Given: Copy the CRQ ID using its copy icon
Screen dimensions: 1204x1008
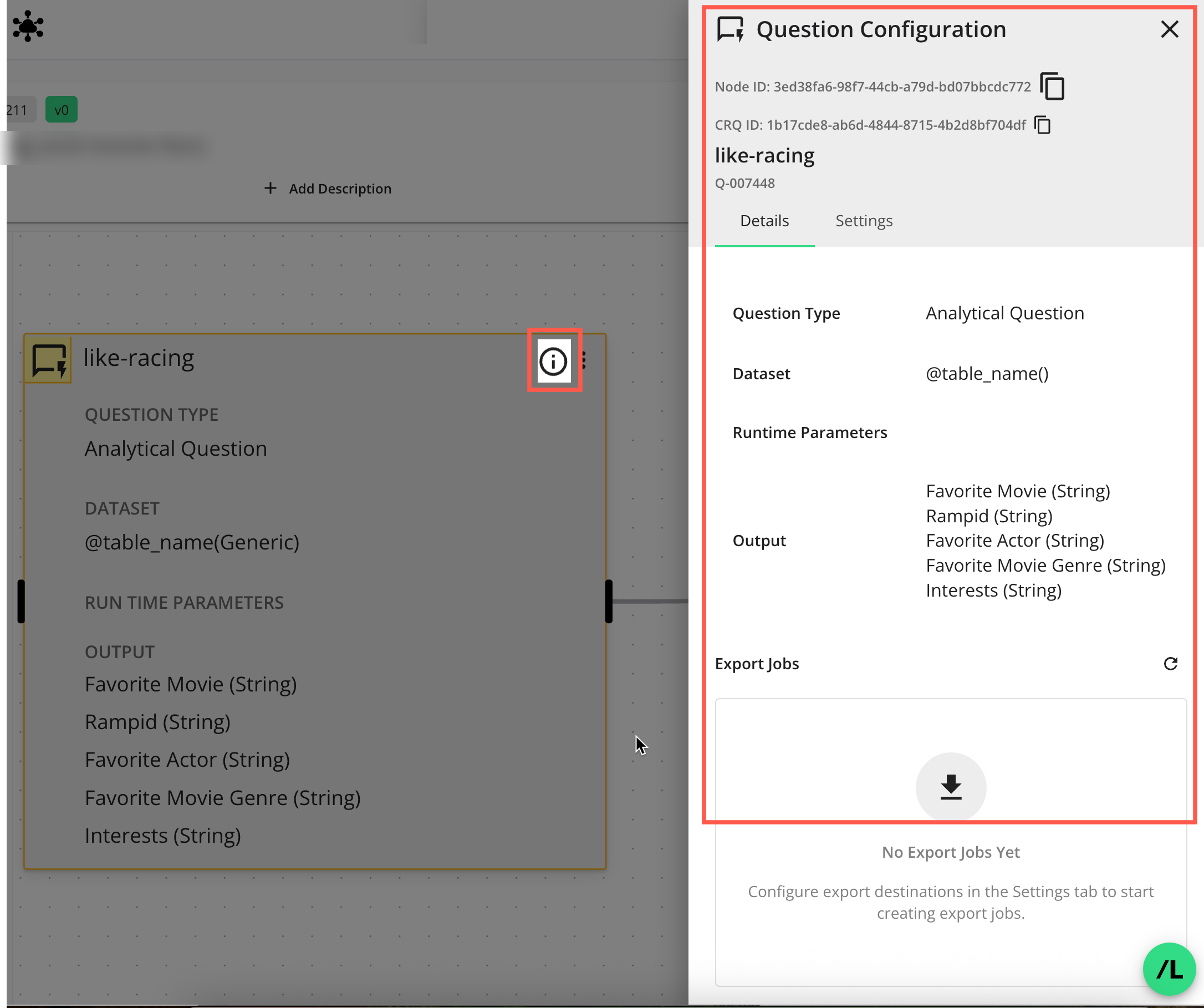Looking at the screenshot, I should click(x=1042, y=125).
